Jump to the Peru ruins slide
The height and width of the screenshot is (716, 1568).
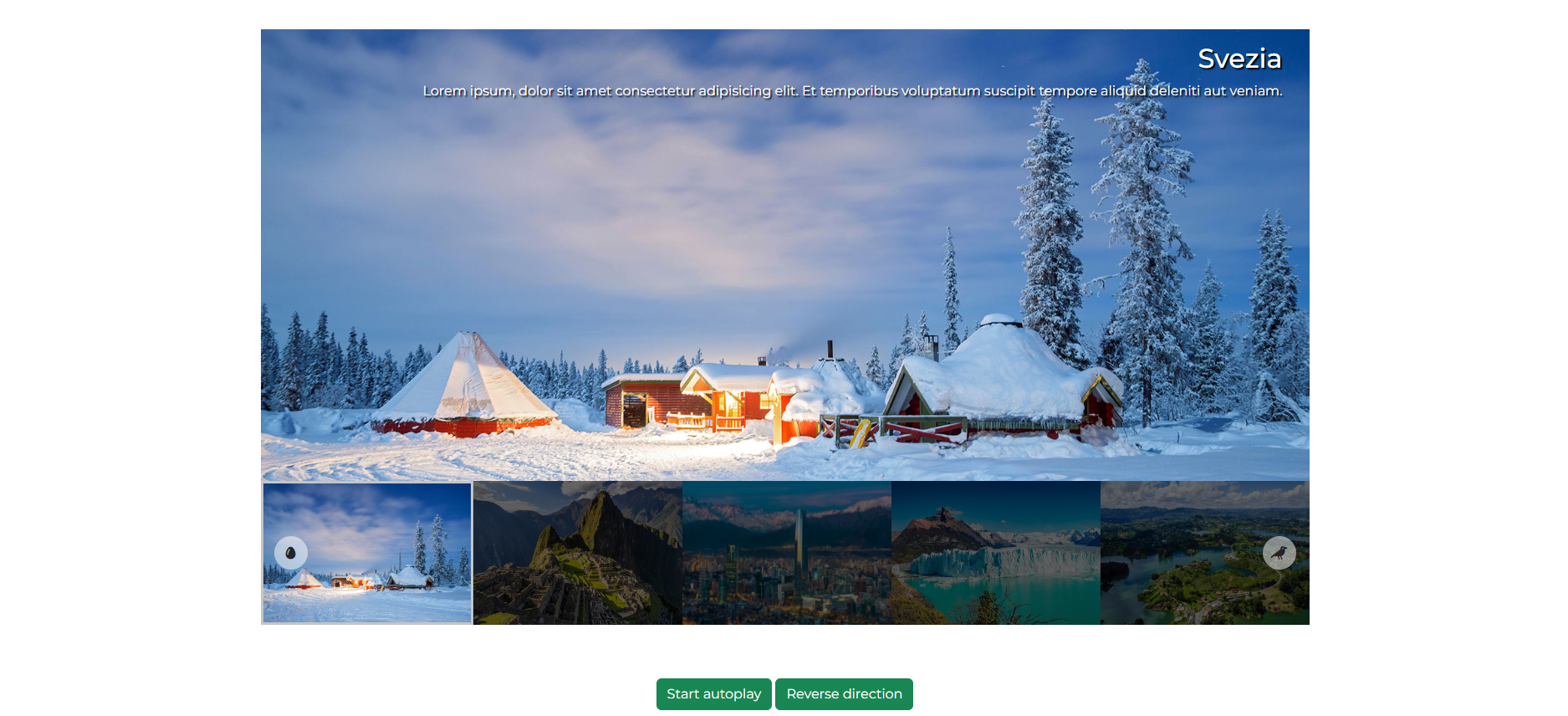578,553
